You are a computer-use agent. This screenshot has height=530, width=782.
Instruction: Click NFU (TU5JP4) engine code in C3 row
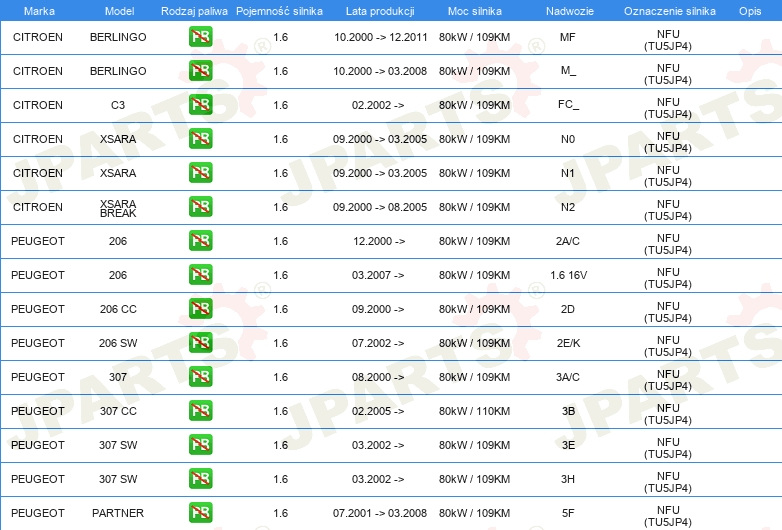(x=668, y=108)
